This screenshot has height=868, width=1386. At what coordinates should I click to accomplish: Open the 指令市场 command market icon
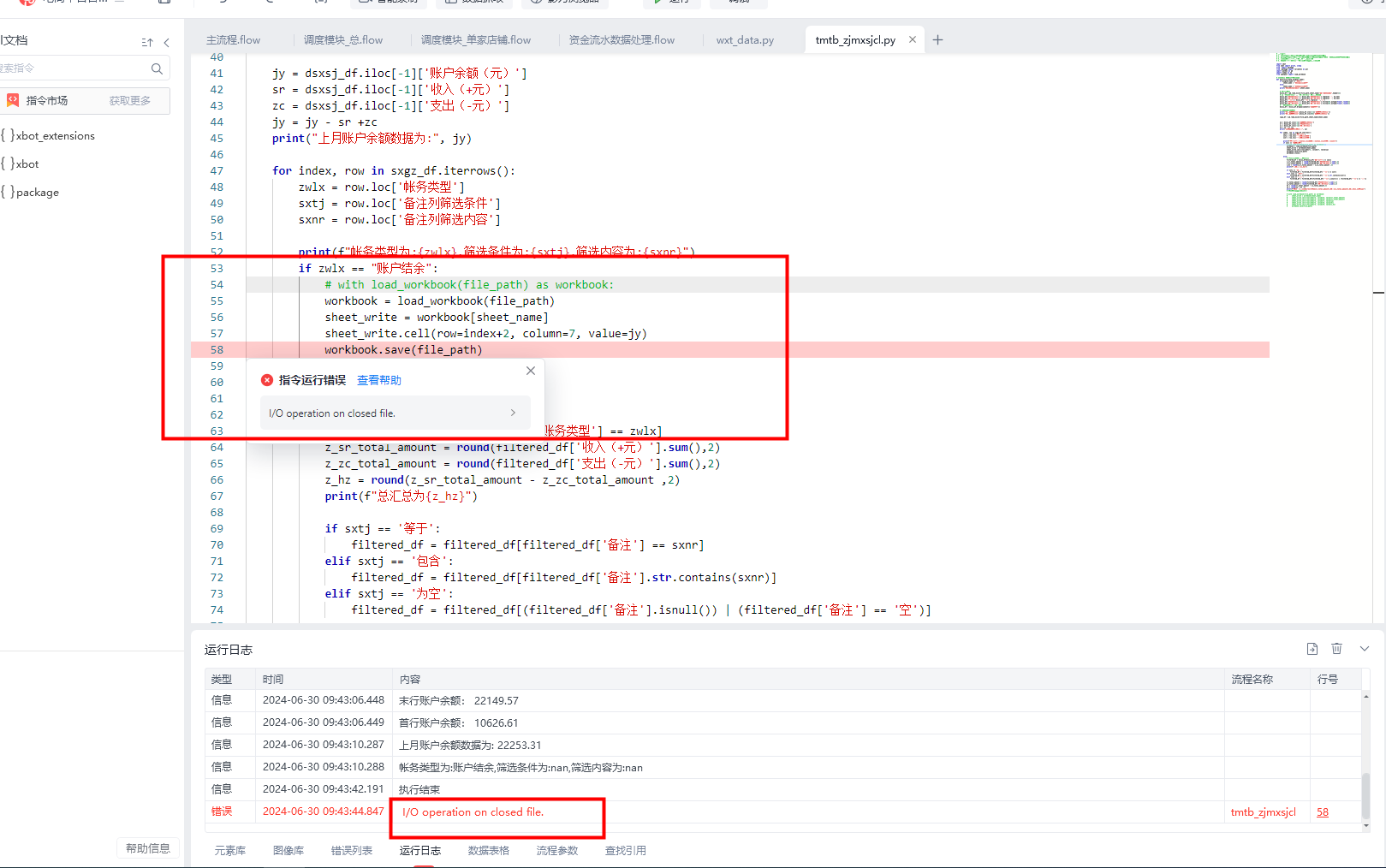pyautogui.click(x=14, y=100)
